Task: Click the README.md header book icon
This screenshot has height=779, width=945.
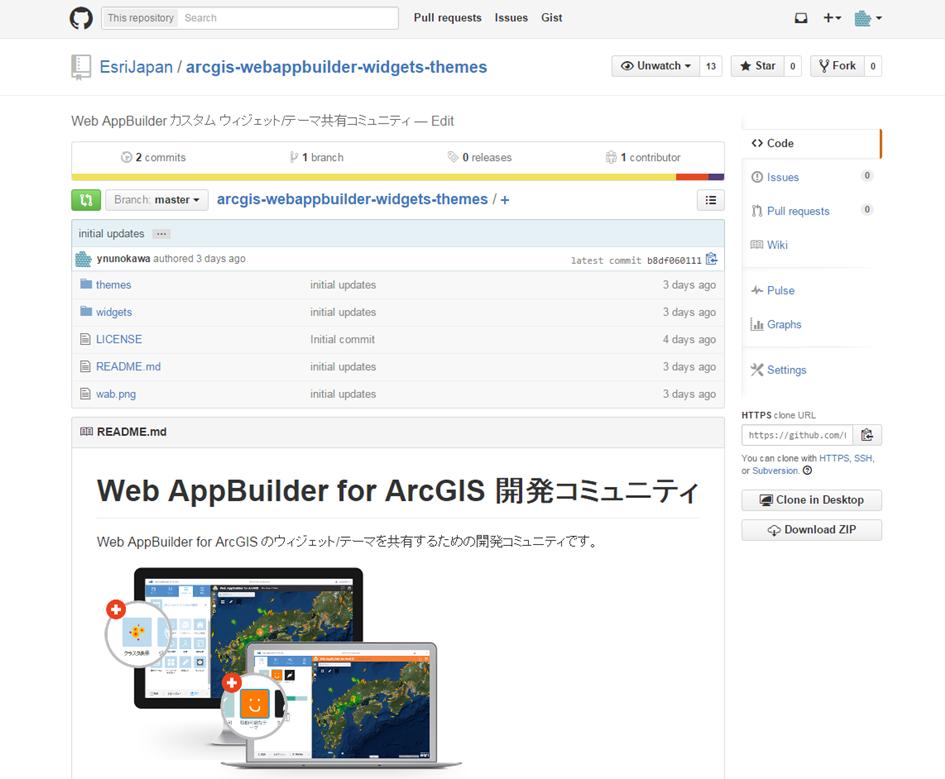Action: tap(86, 432)
